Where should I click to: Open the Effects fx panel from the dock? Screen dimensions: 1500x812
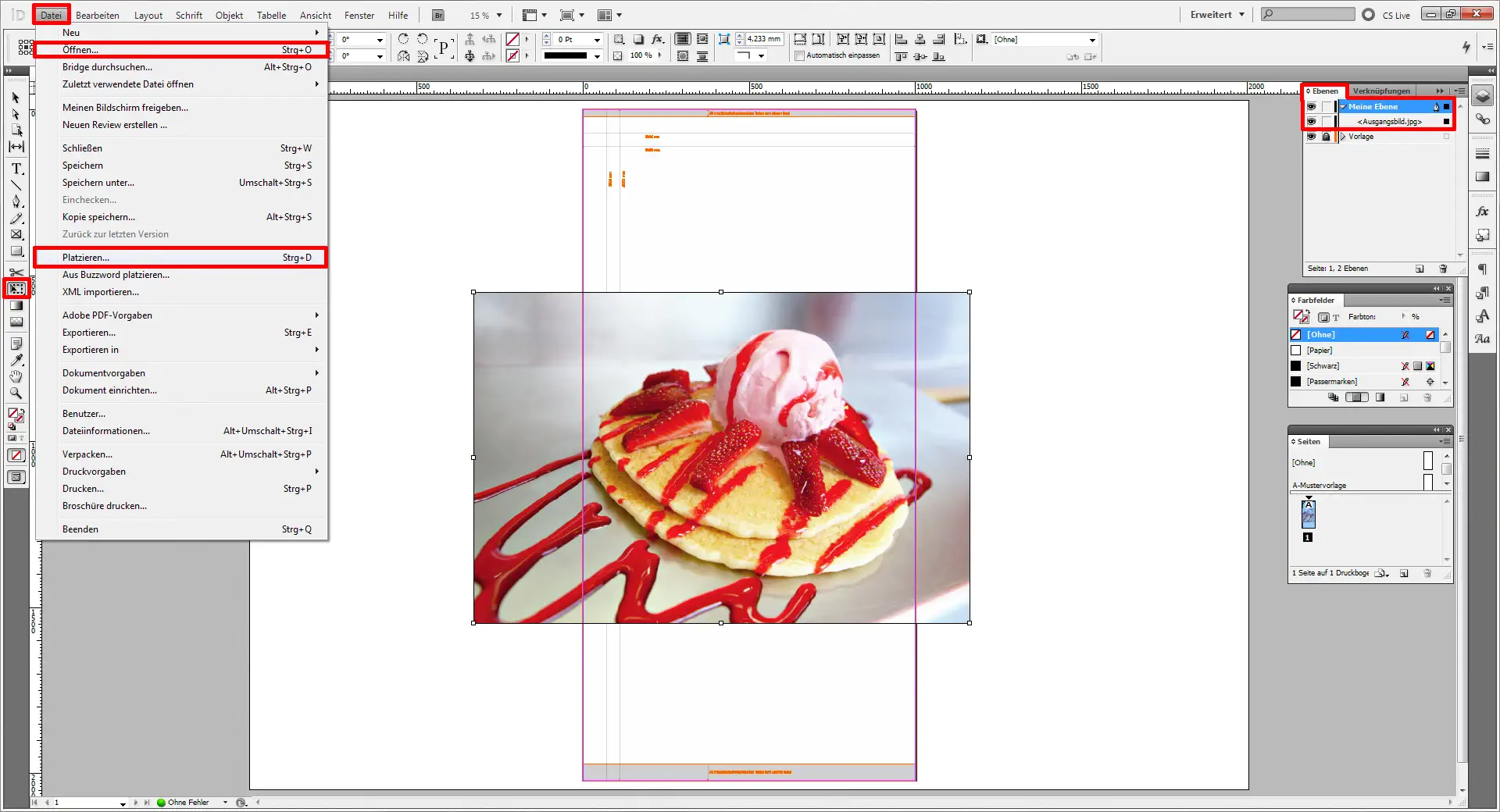1481,210
